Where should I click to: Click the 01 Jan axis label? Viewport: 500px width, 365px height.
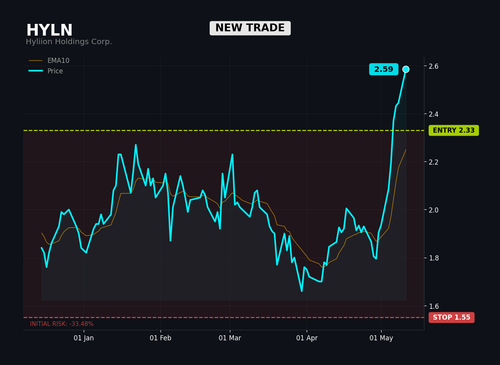[84, 338]
